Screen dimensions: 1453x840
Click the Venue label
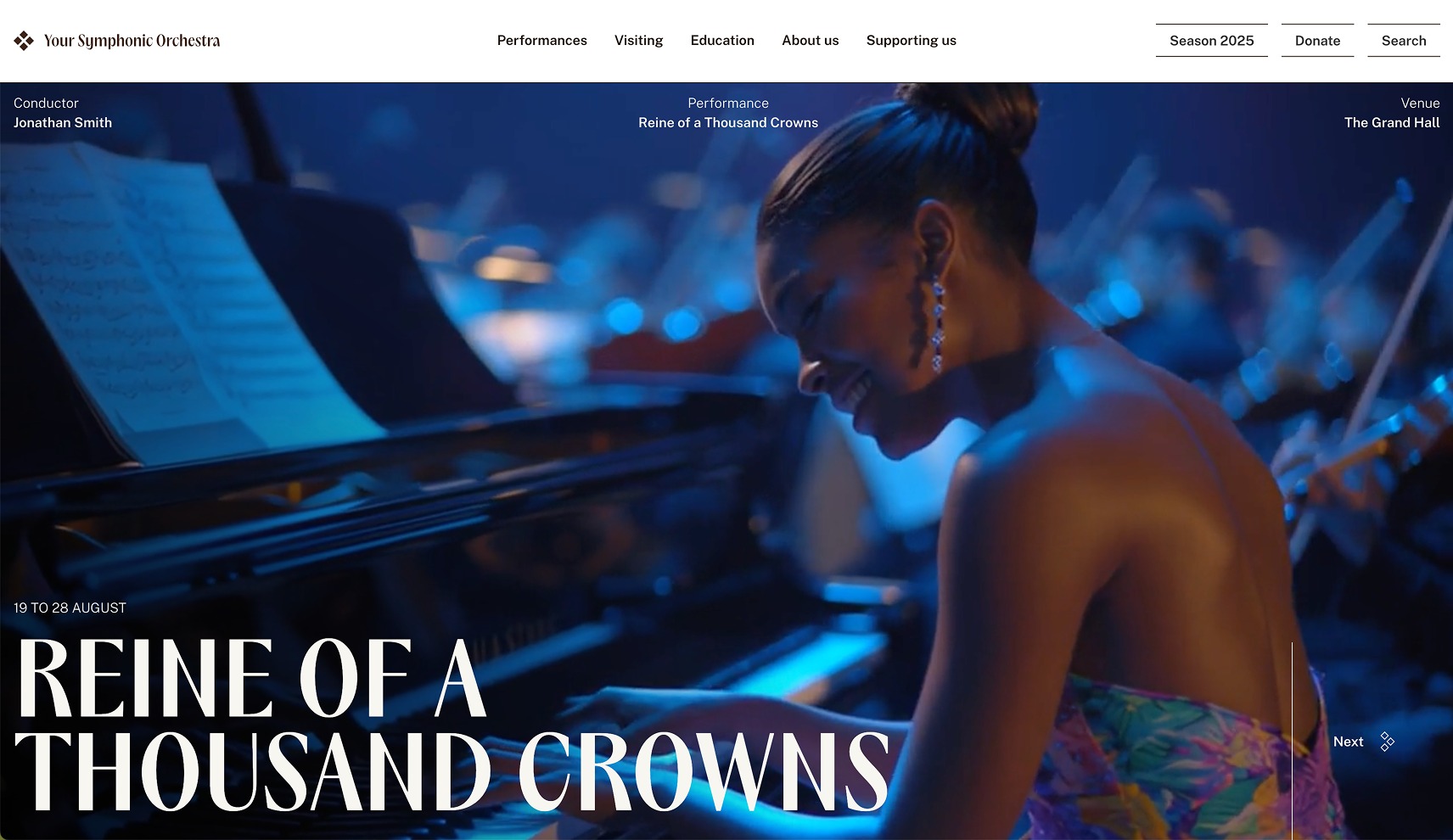pos(1420,103)
